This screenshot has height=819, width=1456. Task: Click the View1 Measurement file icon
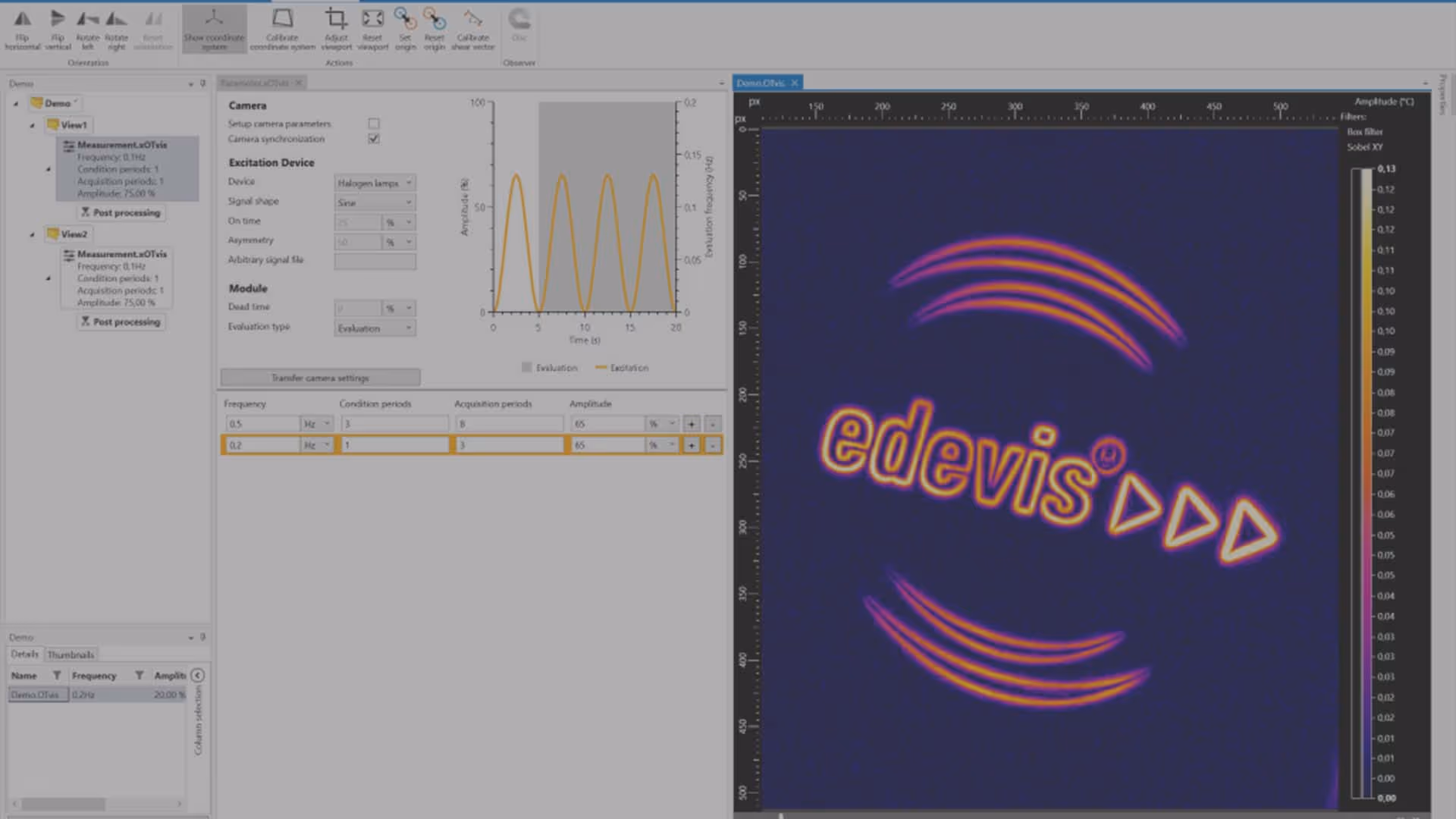[x=69, y=145]
